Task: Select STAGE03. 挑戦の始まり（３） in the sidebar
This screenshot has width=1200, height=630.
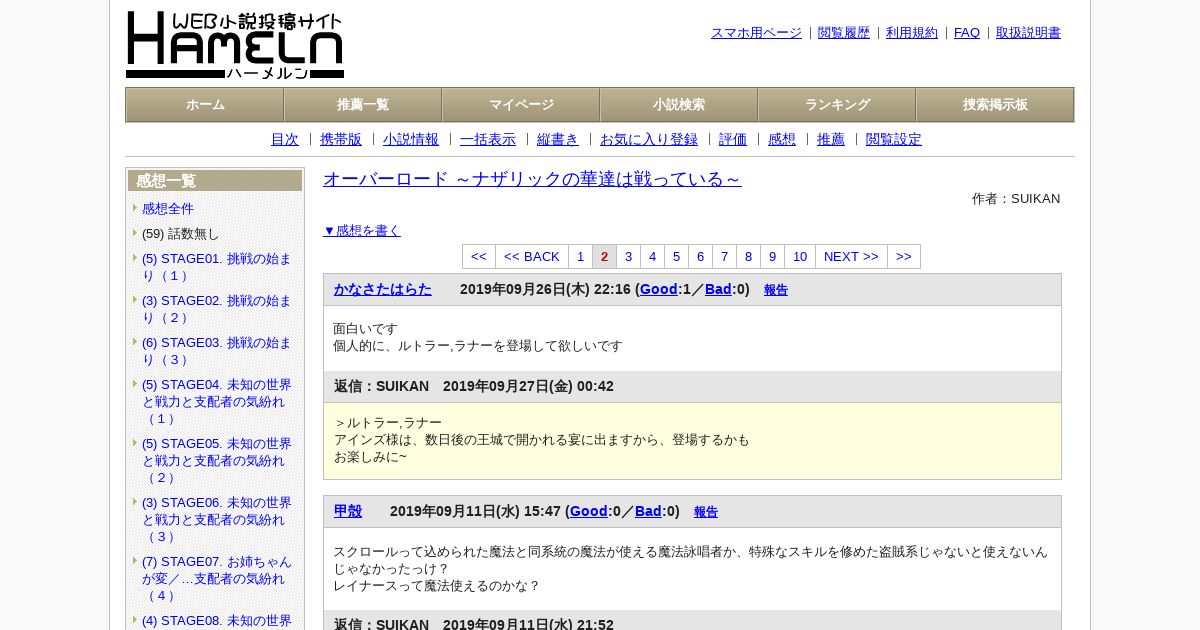Action: tap(217, 351)
